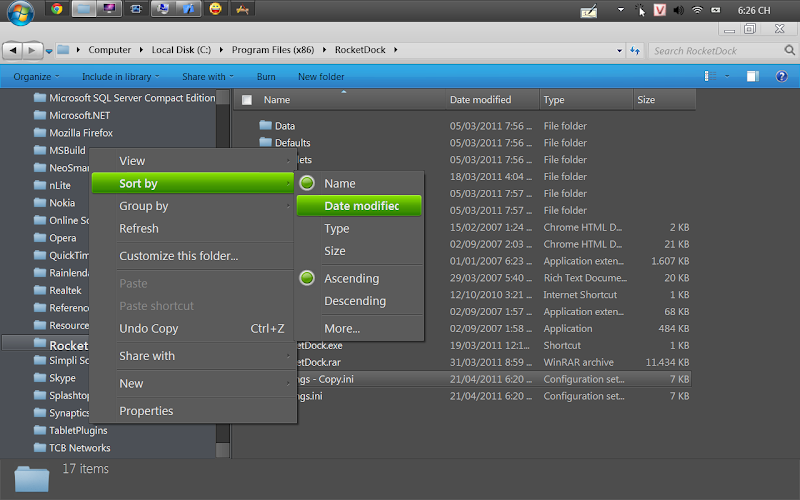Viewport: 800px width, 500px height.
Task: Click the Configuration set... 21/04/2011 Copy.ini row
Action: click(x=492, y=379)
